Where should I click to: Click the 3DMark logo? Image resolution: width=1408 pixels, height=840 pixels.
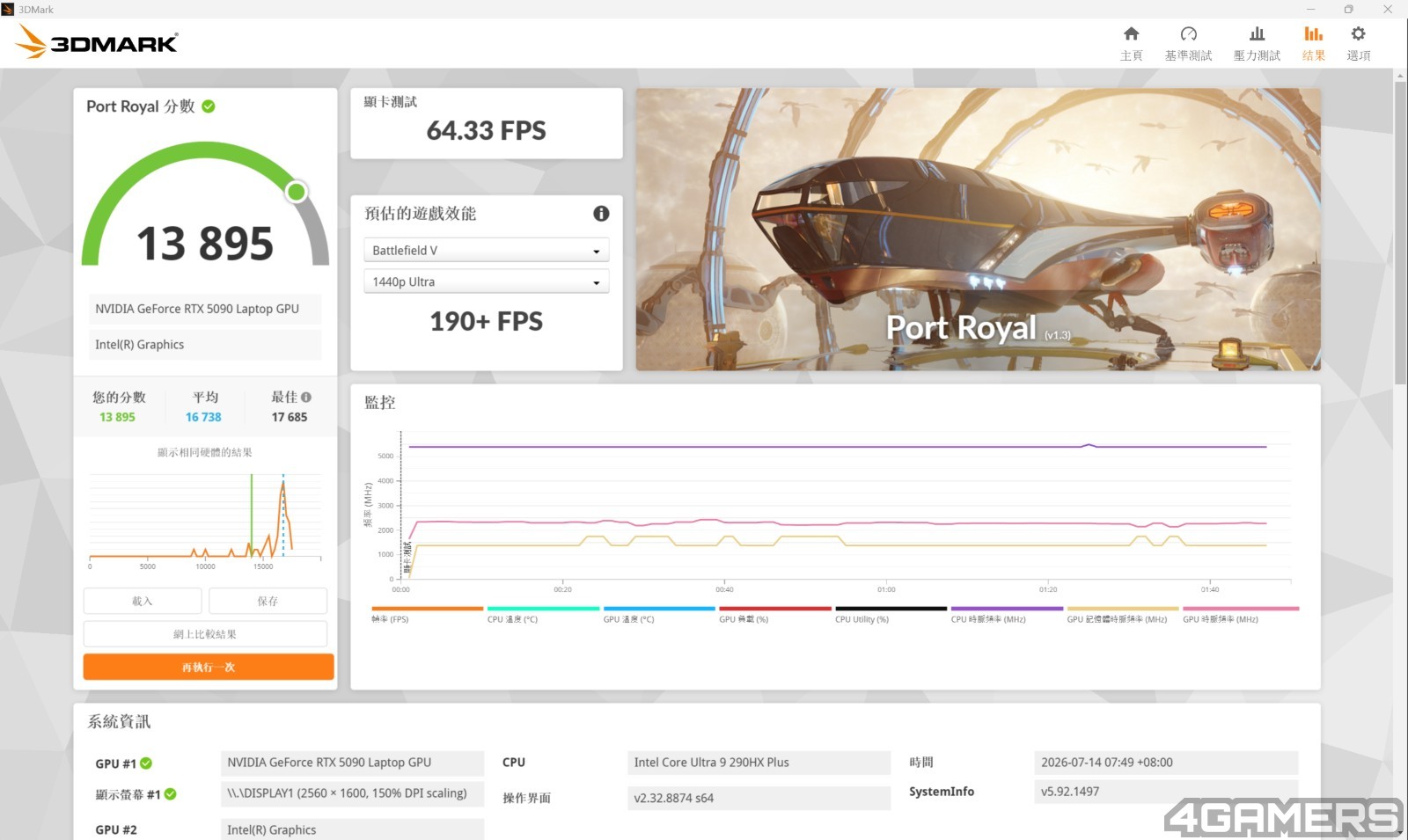(x=97, y=41)
